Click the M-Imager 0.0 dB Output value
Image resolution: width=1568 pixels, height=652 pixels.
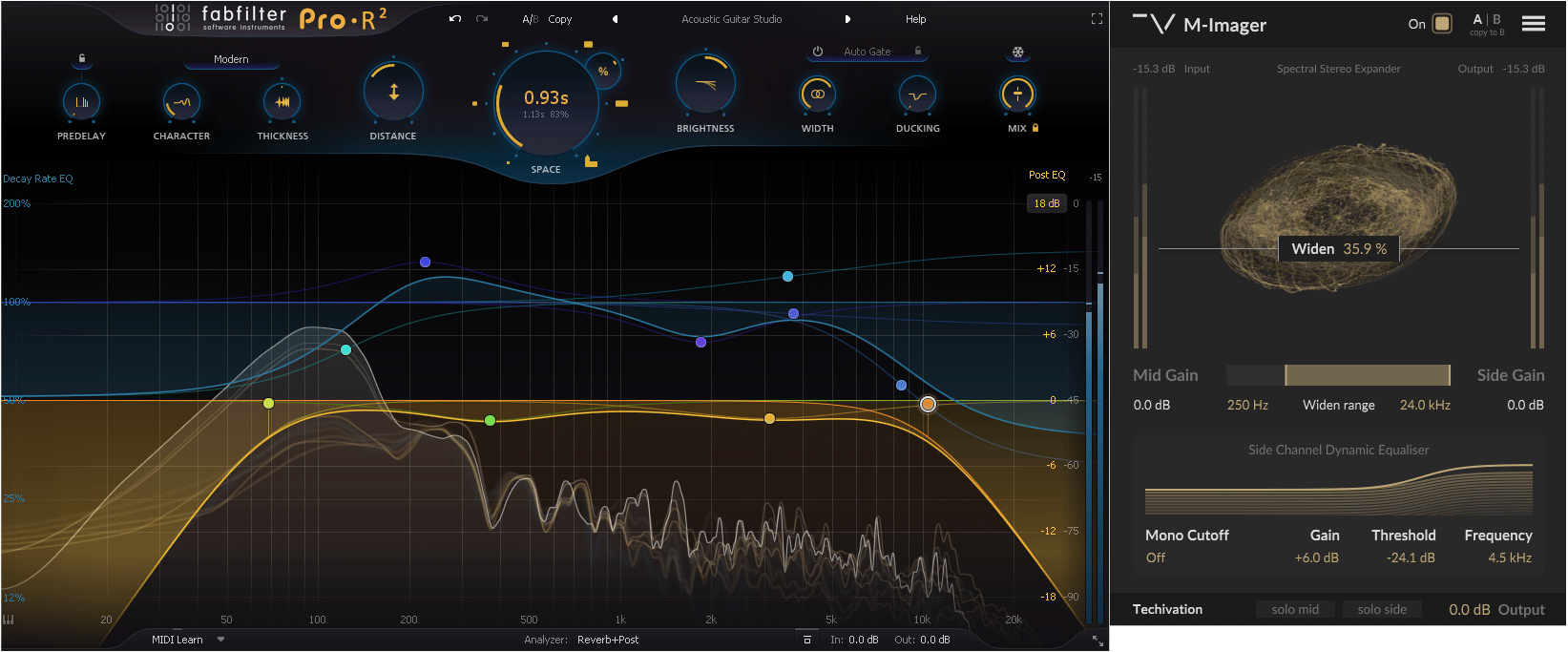[1469, 609]
